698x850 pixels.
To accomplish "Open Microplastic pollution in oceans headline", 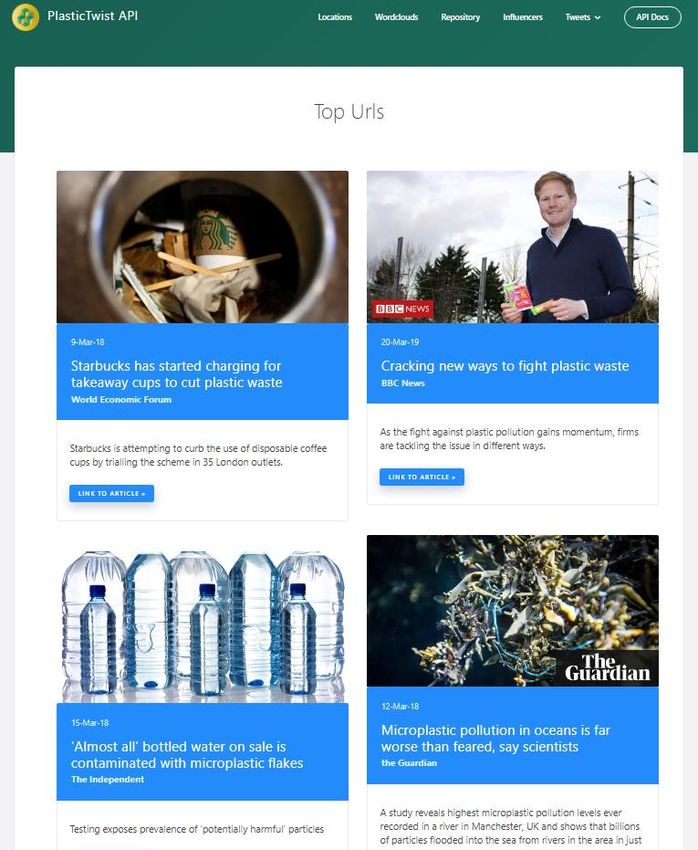I will pyautogui.click(x=495, y=738).
